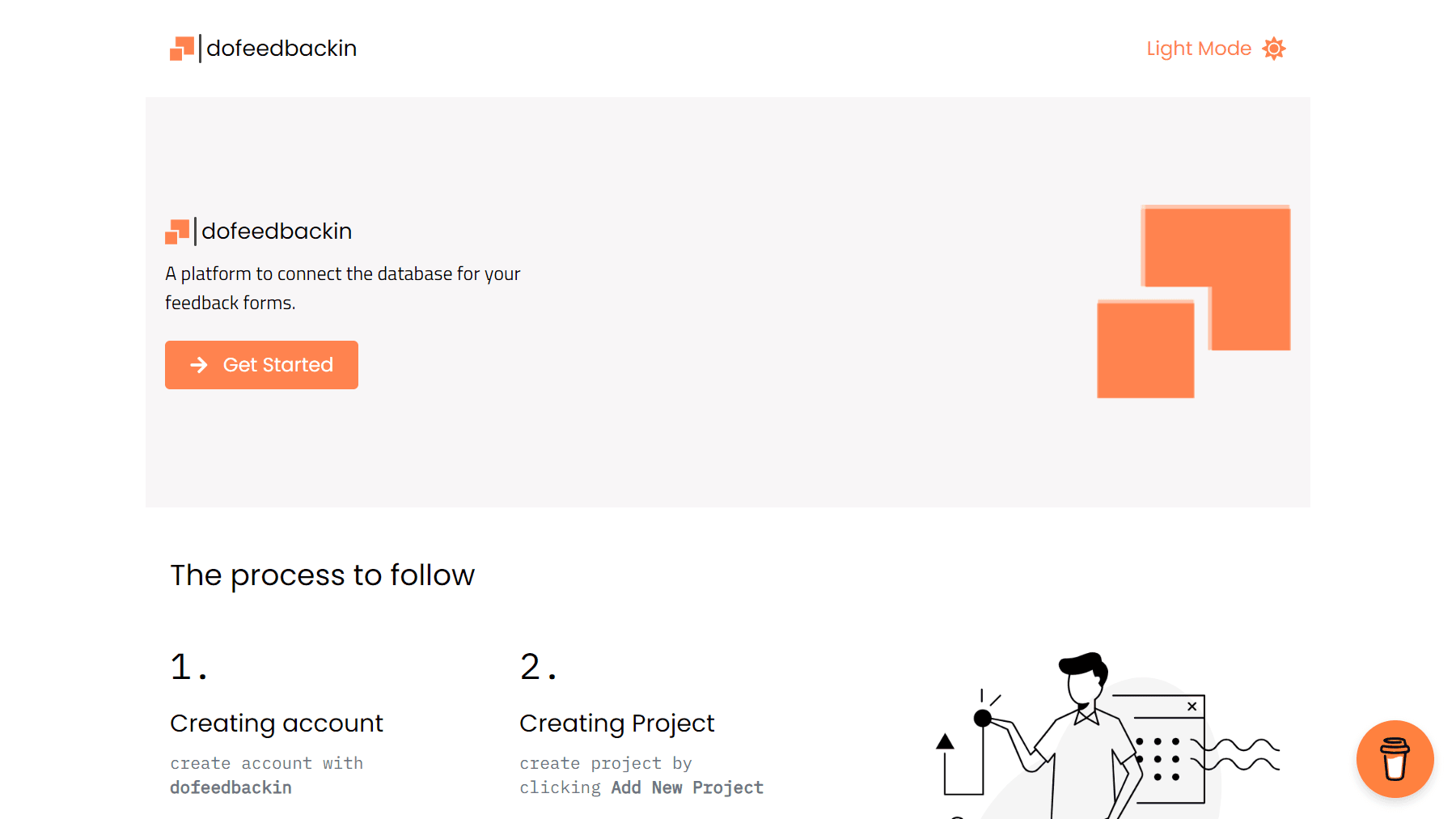Click the sun icon beside Light Mode

pyautogui.click(x=1274, y=49)
